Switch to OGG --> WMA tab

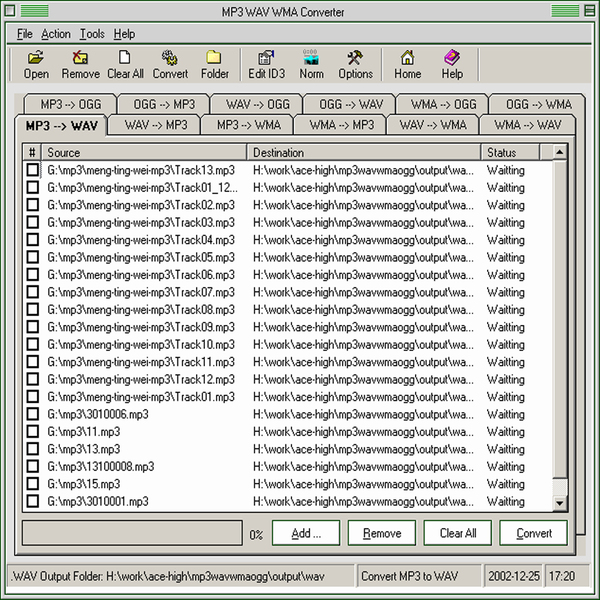click(x=538, y=104)
